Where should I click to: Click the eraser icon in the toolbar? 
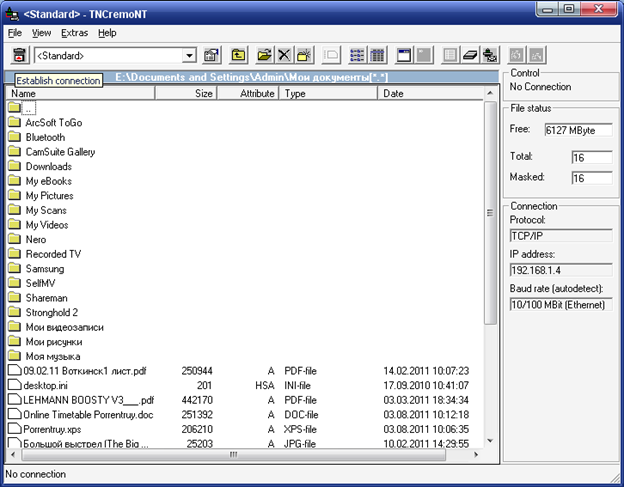tap(470, 56)
